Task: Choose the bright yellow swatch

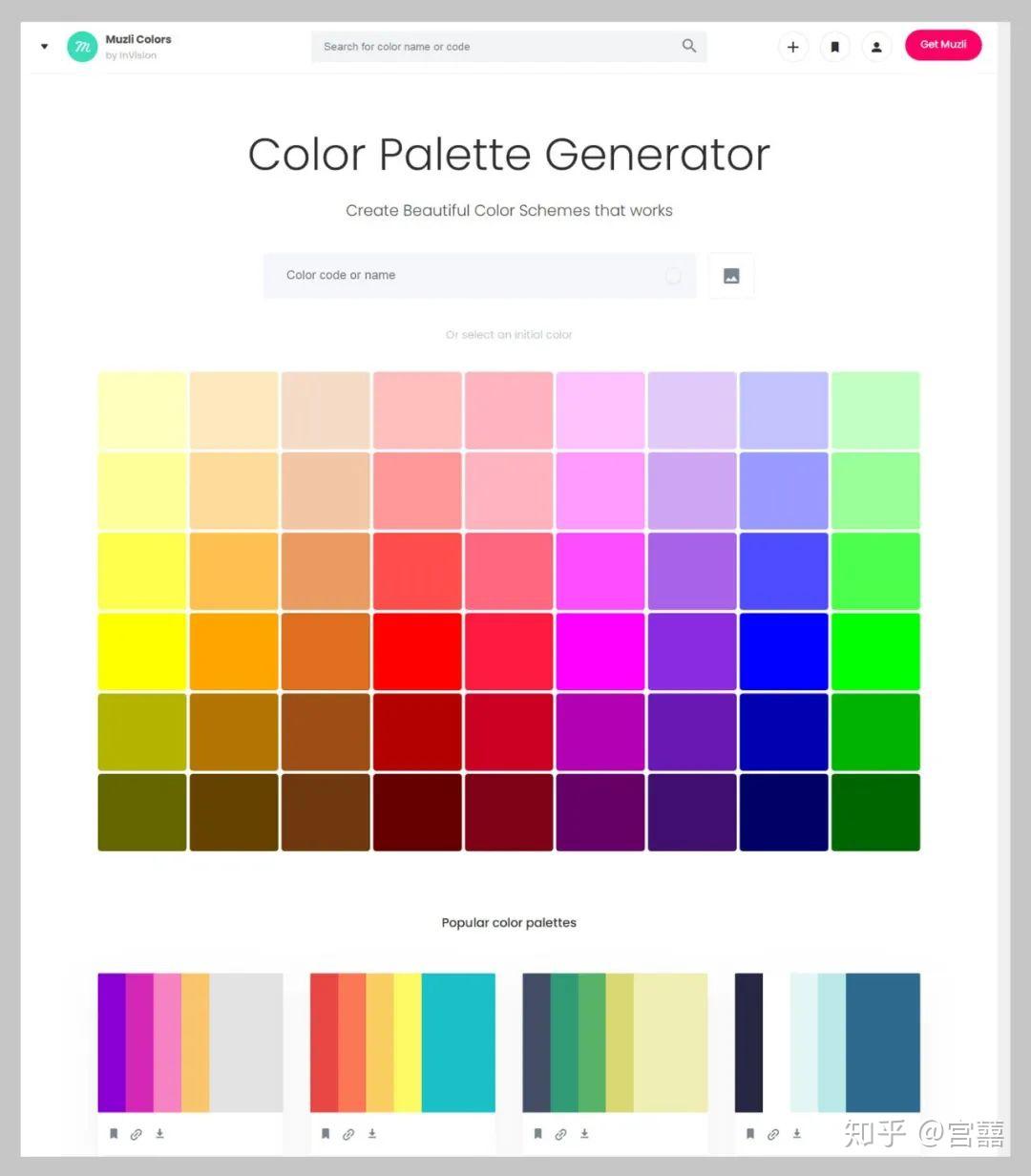Action: (x=142, y=651)
